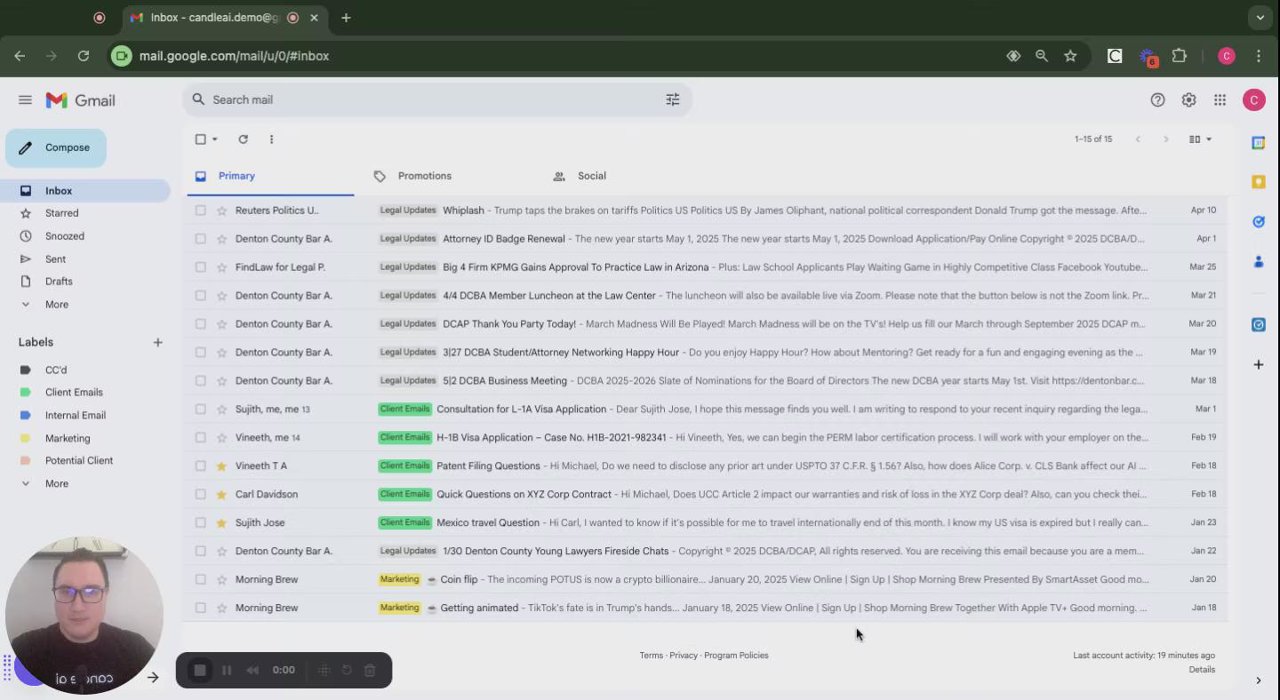This screenshot has height=700, width=1280.
Task: Open the Snoozed folder
Action: coord(64,236)
